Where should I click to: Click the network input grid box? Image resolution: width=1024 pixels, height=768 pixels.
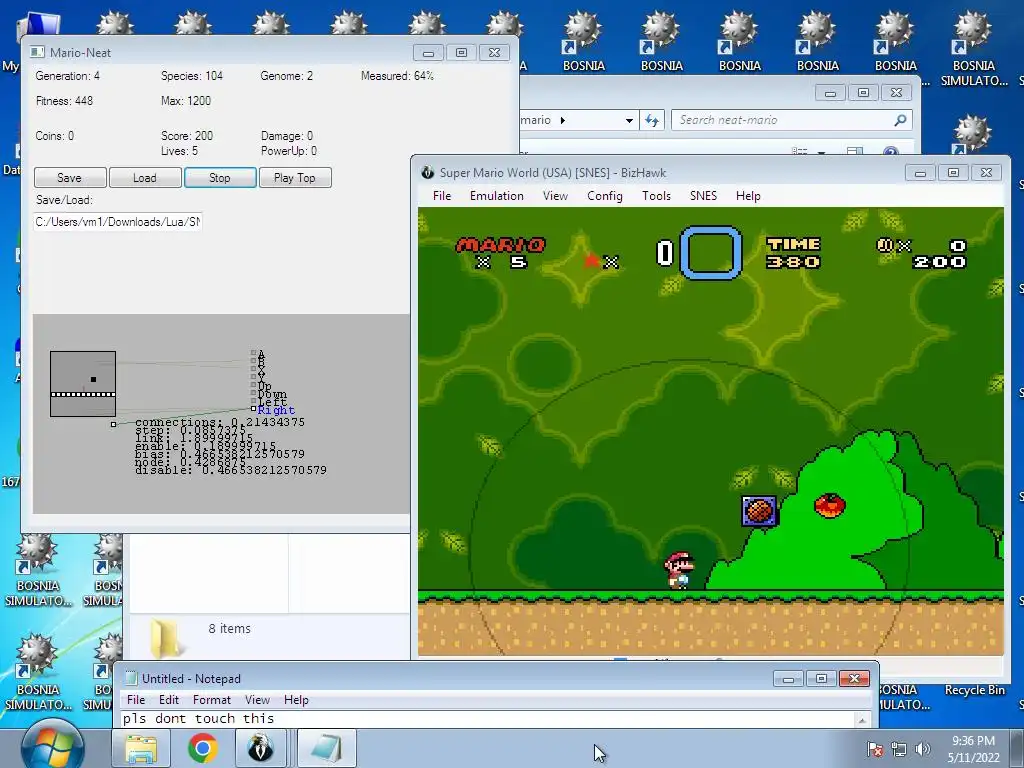pos(83,384)
